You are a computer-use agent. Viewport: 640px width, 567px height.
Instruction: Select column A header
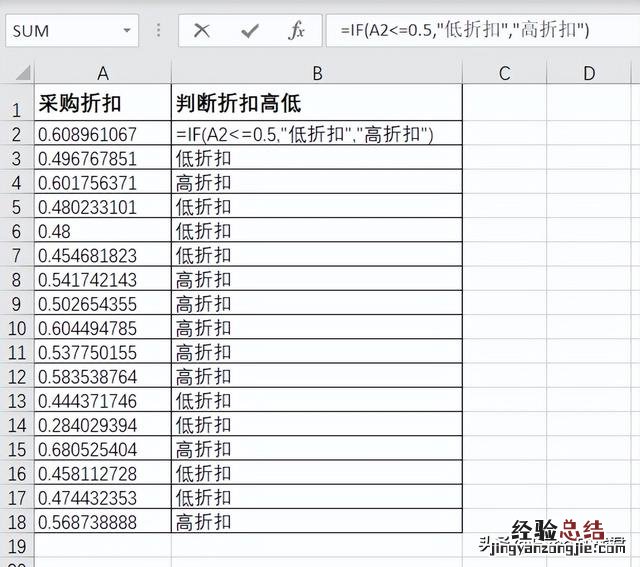coord(102,73)
